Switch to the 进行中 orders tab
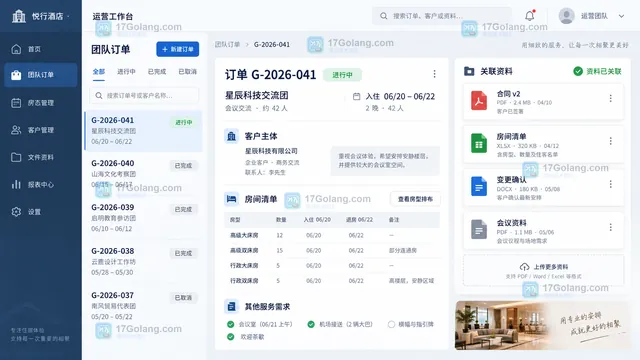Screen dimensions: 640x360 126,72
